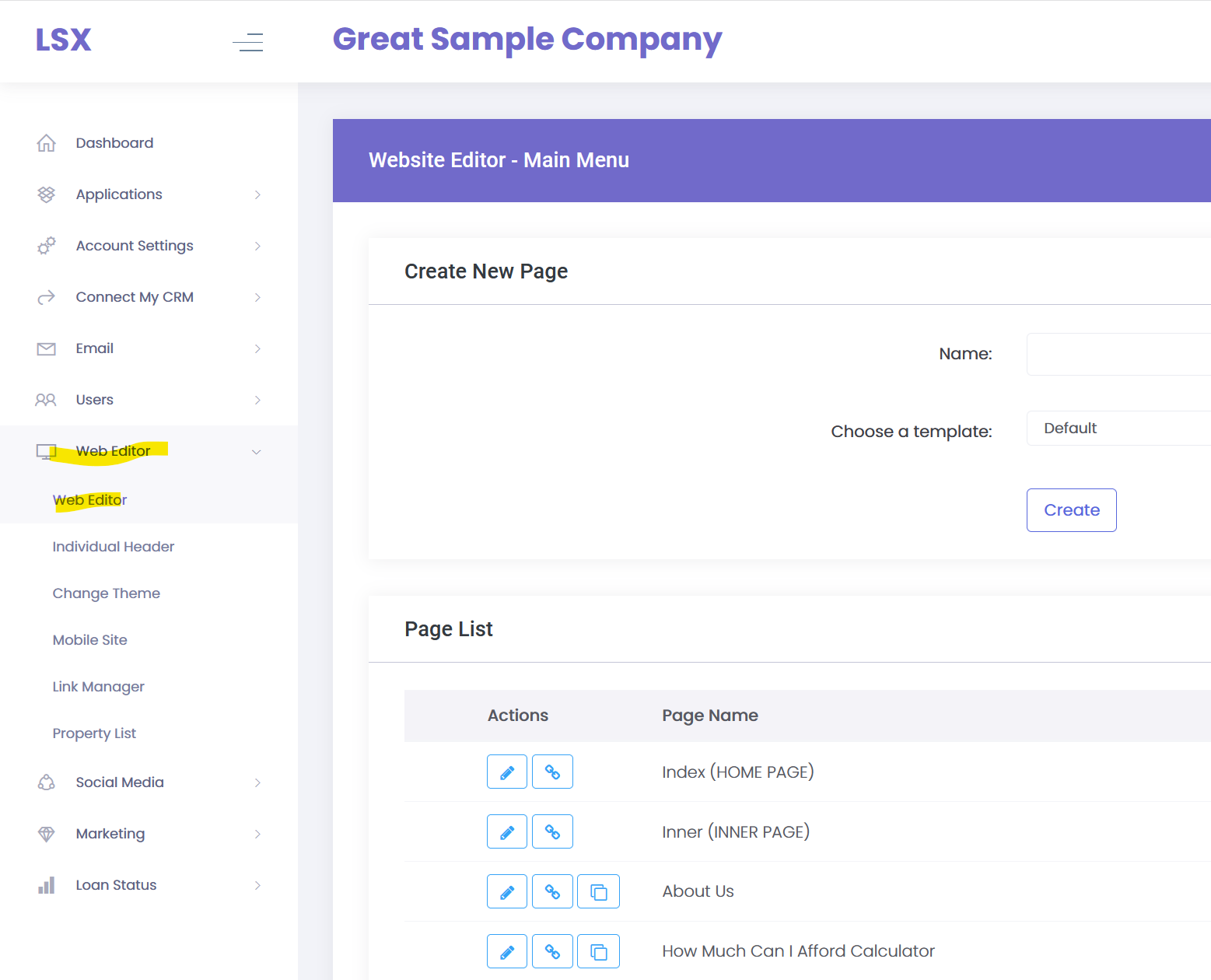Click the copy icon for About Us page
The height and width of the screenshot is (980, 1211).
(x=598, y=891)
